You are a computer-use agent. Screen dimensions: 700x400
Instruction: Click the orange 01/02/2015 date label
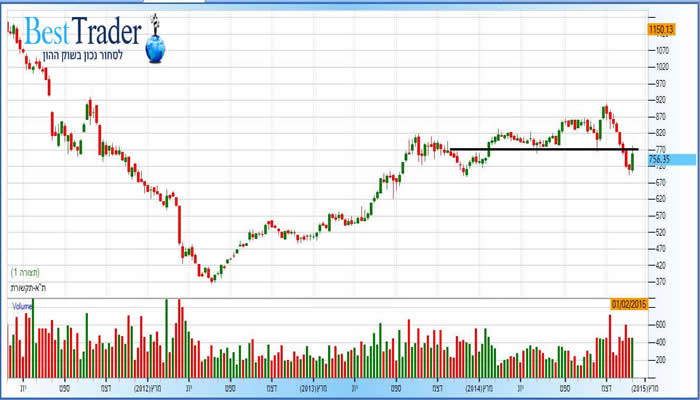click(628, 303)
